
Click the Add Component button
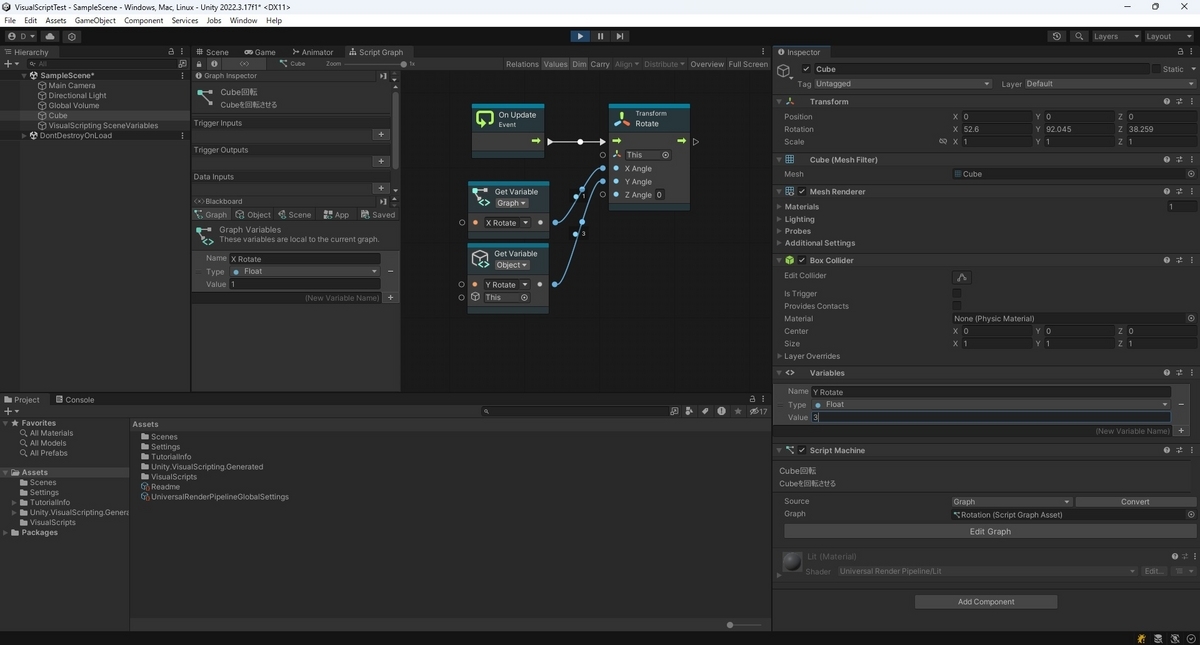pyautogui.click(x=986, y=602)
